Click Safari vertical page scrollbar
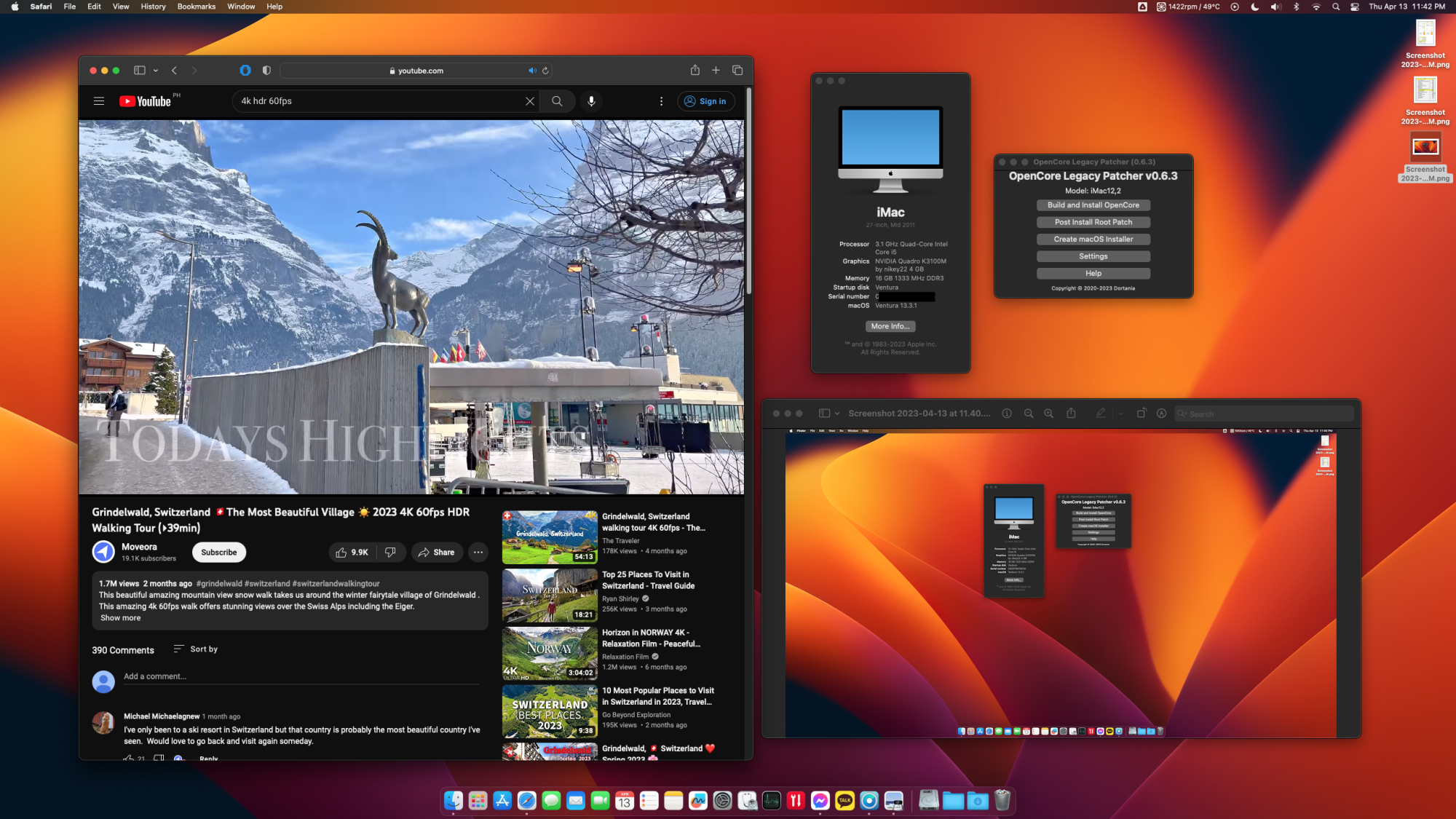 click(x=748, y=191)
